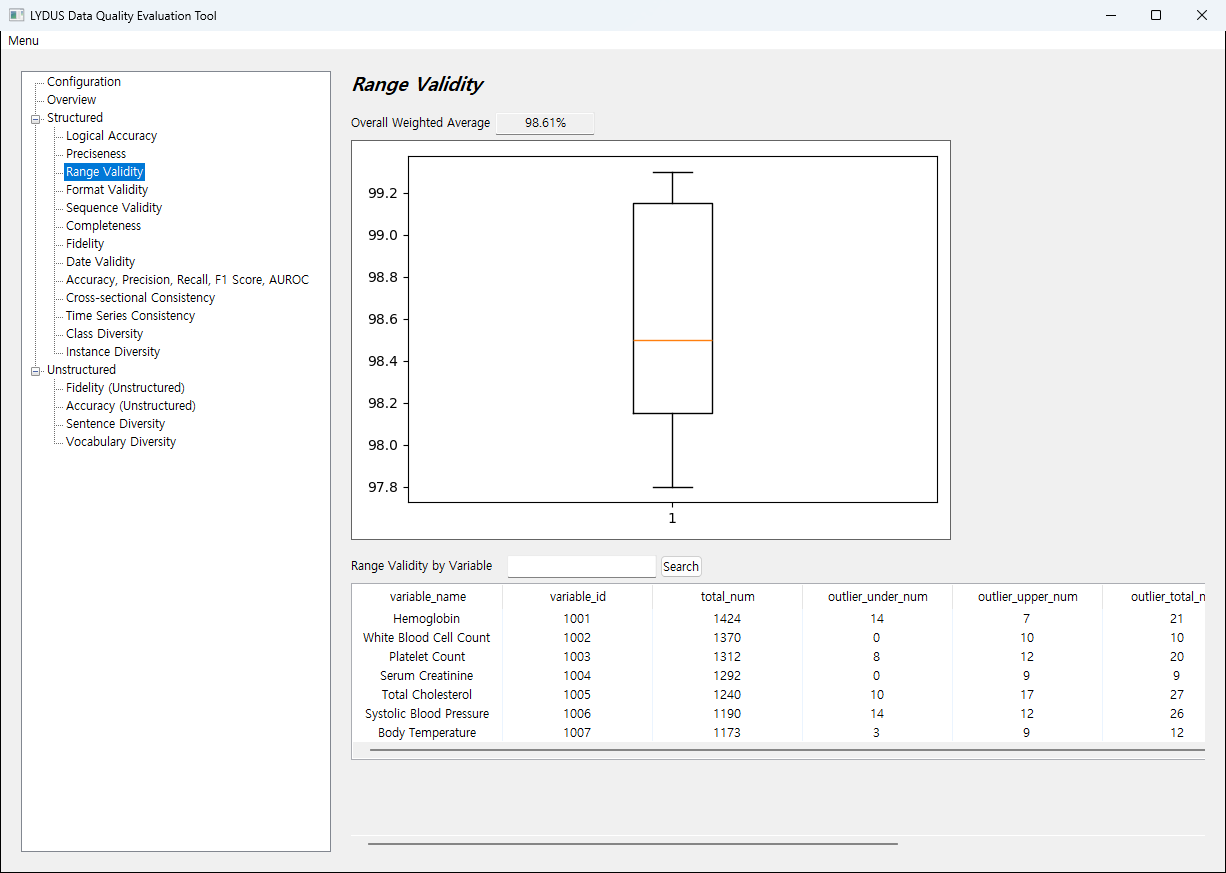The width and height of the screenshot is (1226, 873).
Task: Open Format Validity page
Action: (x=107, y=190)
